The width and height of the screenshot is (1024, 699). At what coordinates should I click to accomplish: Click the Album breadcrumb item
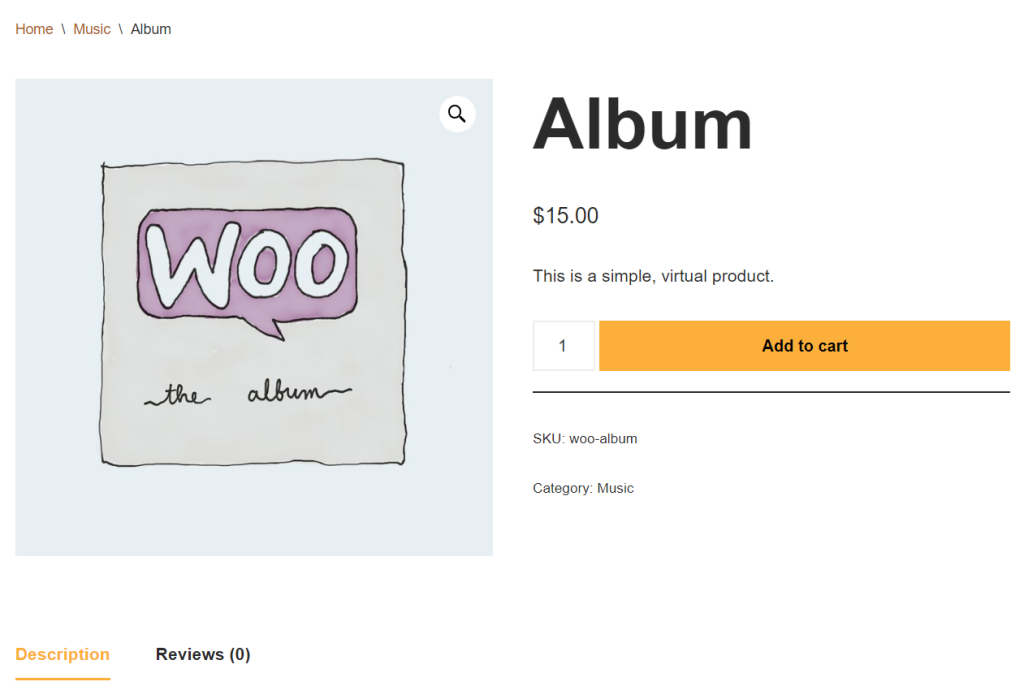(151, 29)
